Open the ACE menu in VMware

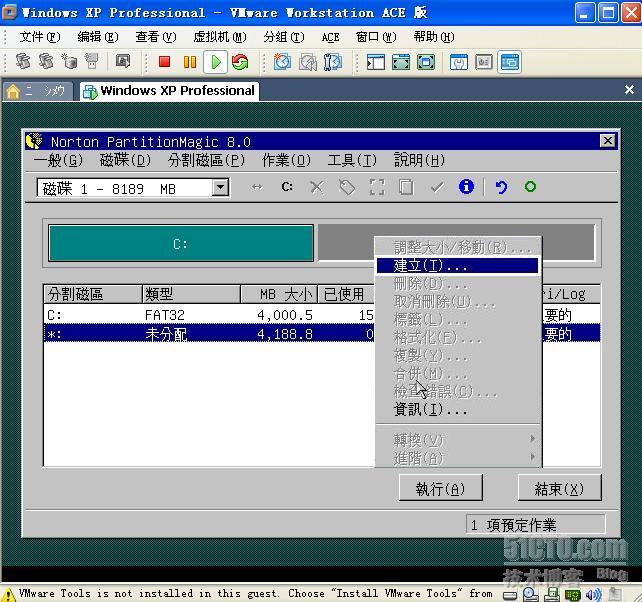330,37
